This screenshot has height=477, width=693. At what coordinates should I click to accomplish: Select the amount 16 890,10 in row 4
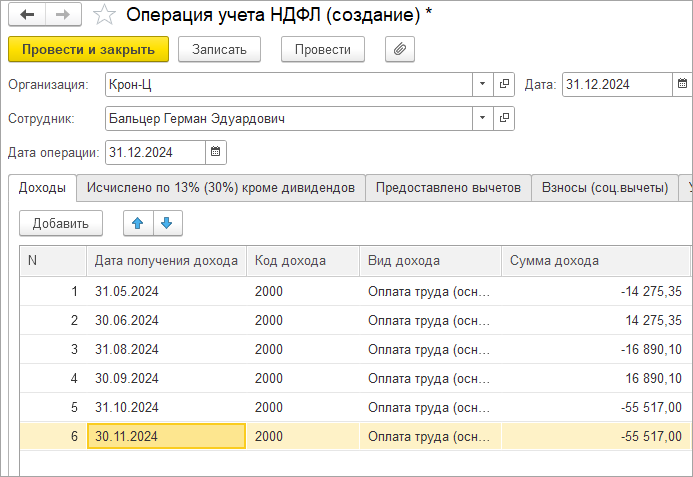coord(595,378)
